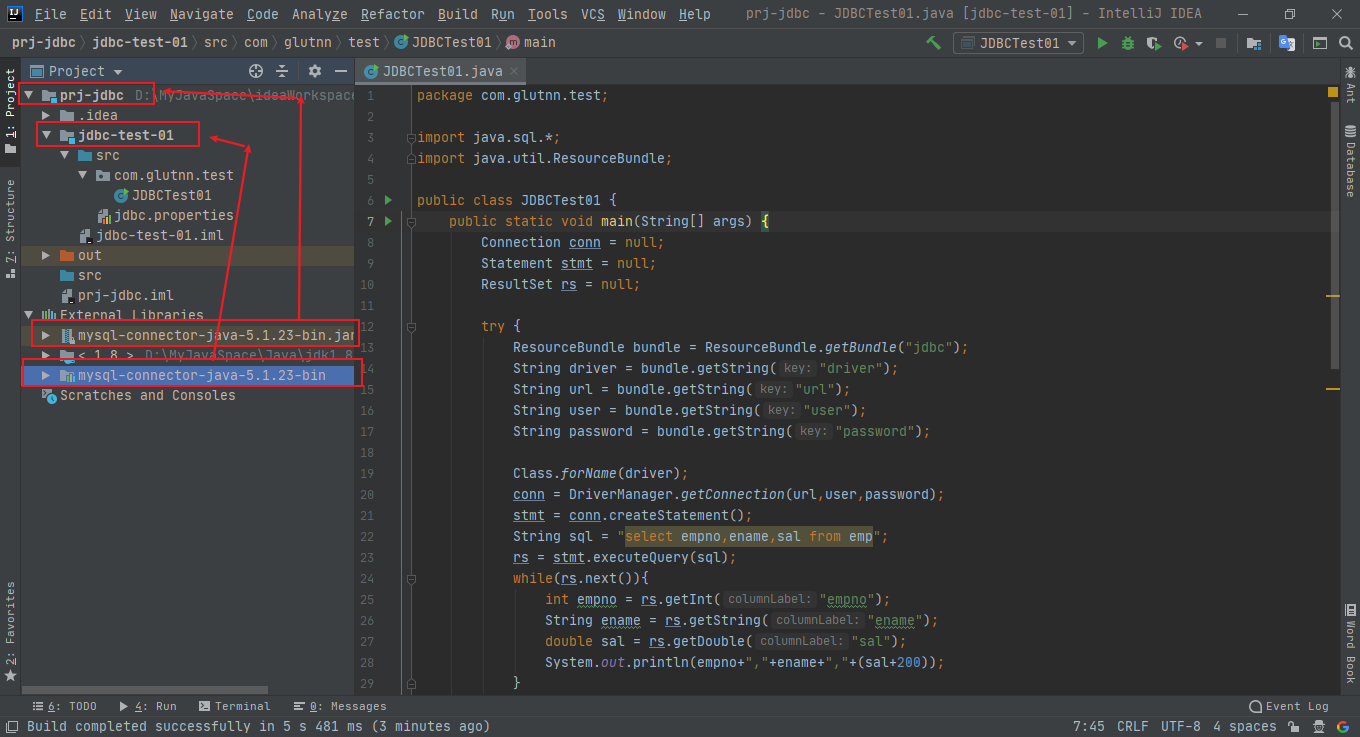The width and height of the screenshot is (1360, 737).
Task: Toggle read-only lock icon in status bar
Action: pos(1294,727)
